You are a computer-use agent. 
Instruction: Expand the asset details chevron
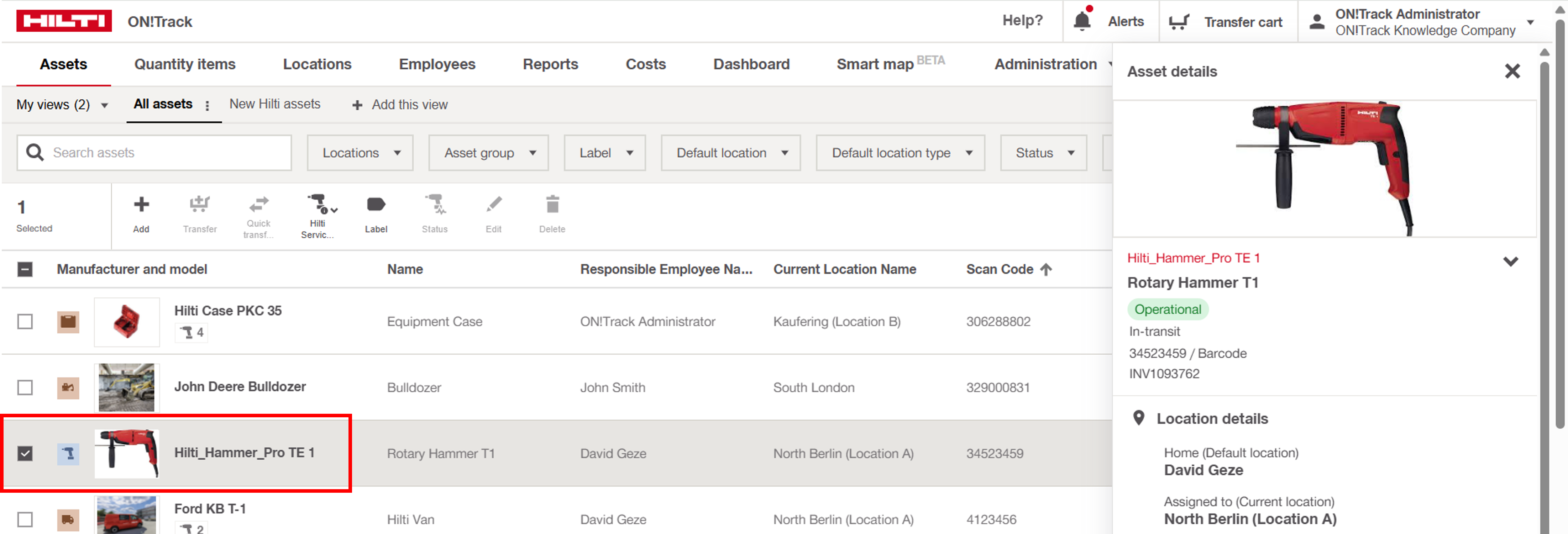1511,261
